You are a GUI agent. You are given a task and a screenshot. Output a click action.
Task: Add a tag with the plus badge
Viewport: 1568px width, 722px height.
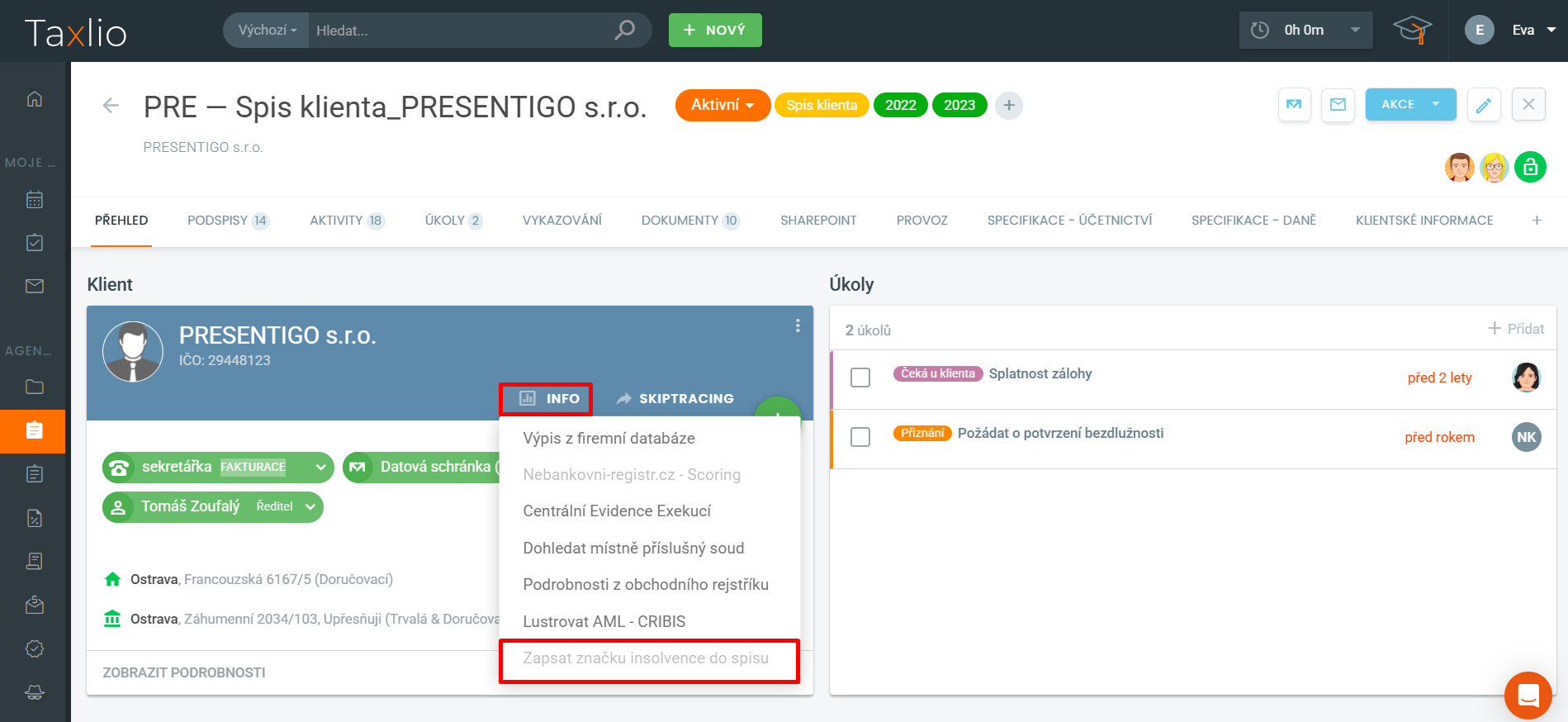1009,106
